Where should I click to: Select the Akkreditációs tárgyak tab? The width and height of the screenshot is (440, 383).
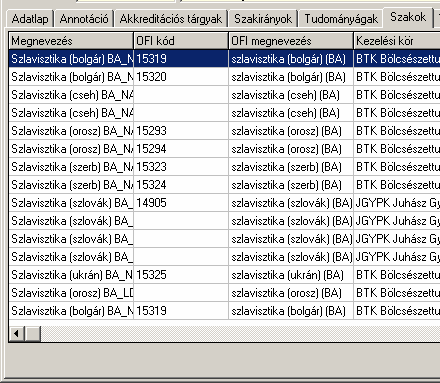point(171,19)
